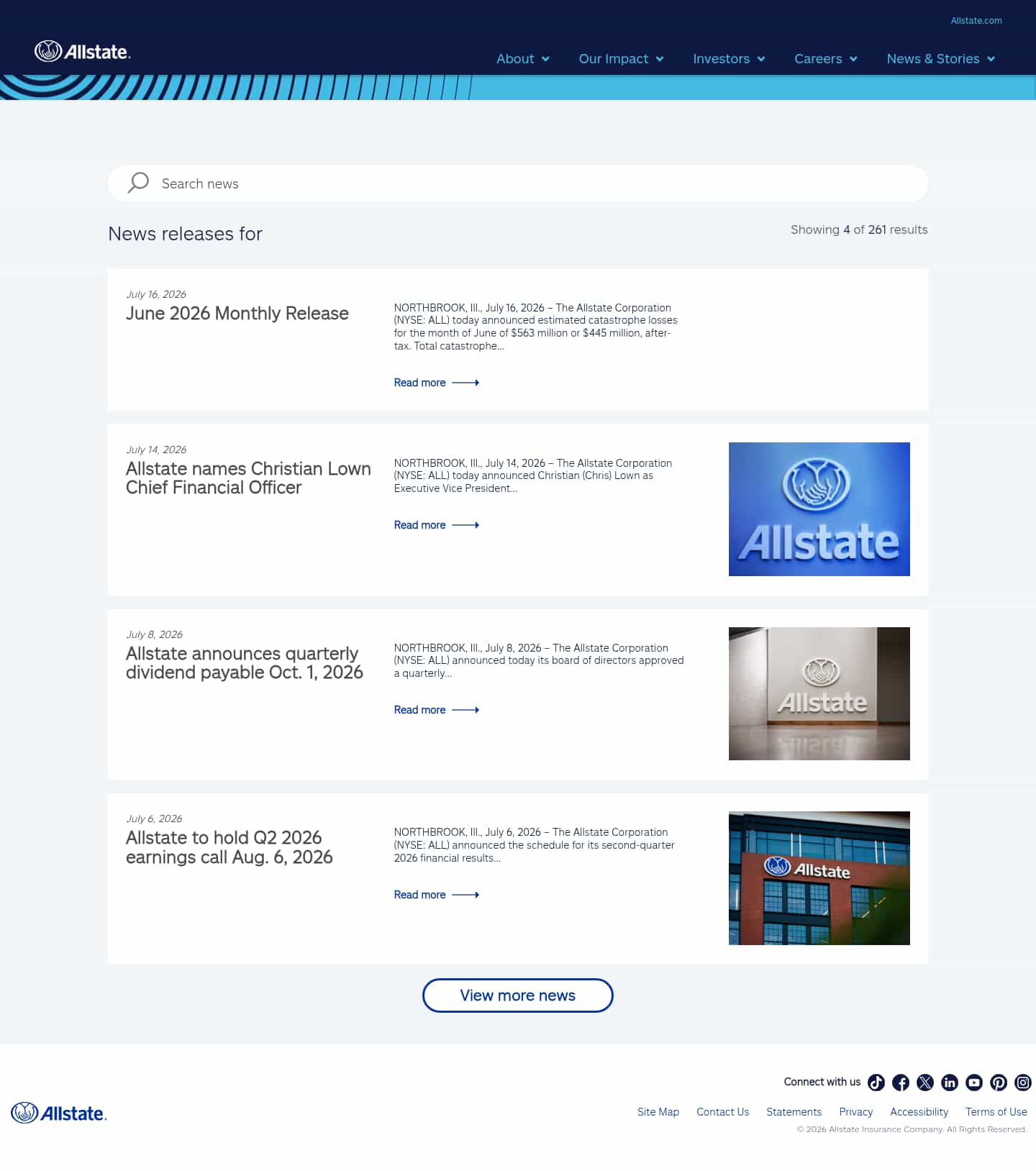This screenshot has height=1171, width=1036.
Task: Click into the Search news field
Action: point(518,183)
